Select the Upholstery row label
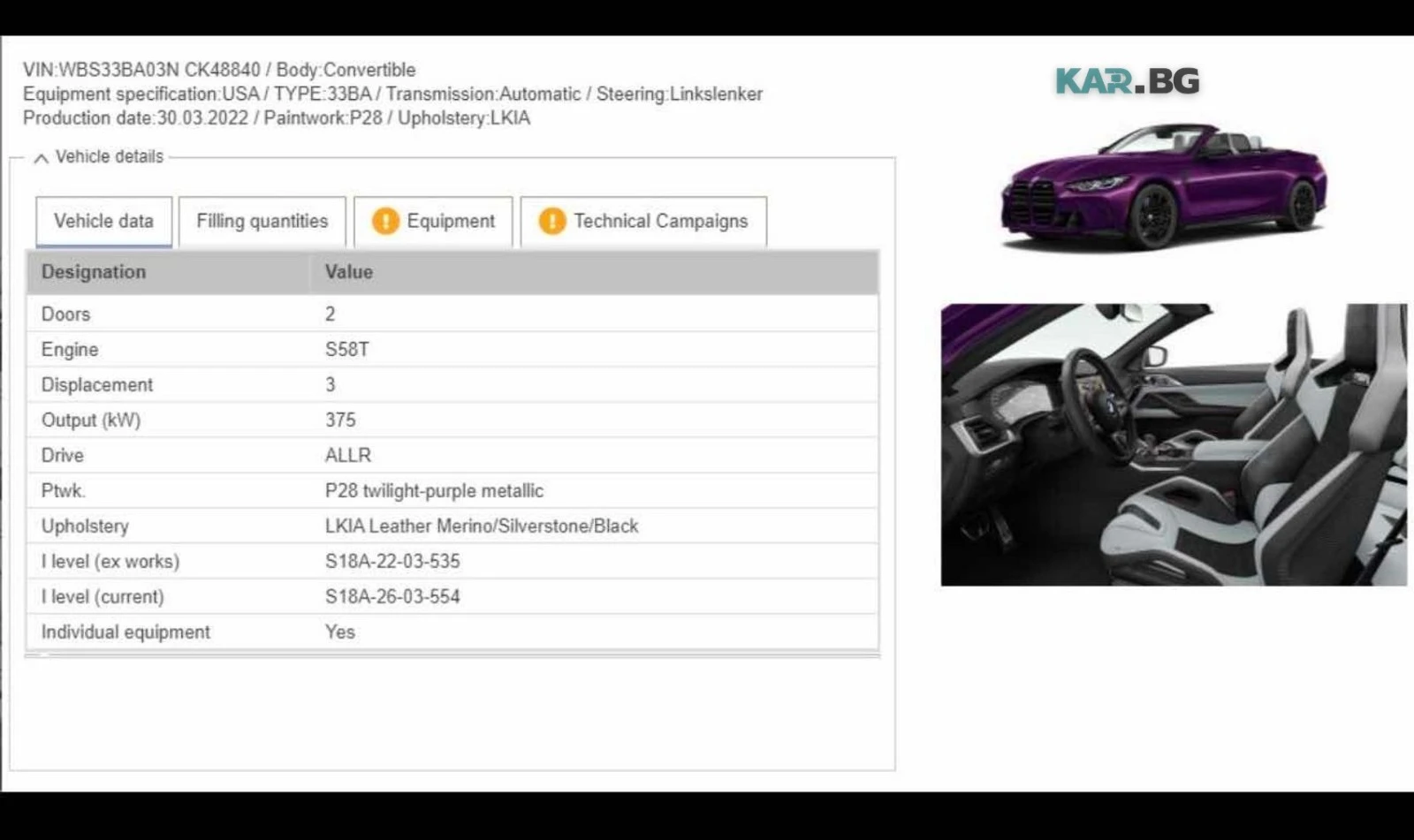1414x840 pixels. [85, 526]
